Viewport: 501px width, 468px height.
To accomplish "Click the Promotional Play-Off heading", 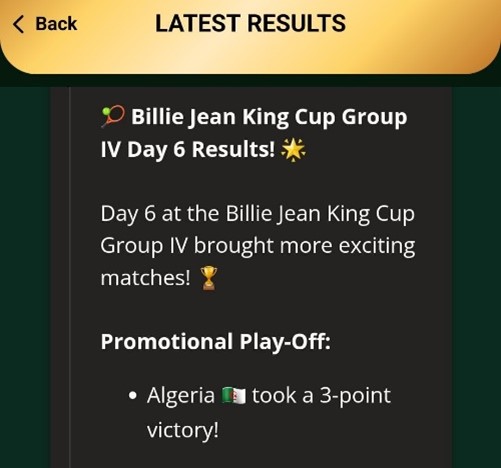I will [x=216, y=341].
